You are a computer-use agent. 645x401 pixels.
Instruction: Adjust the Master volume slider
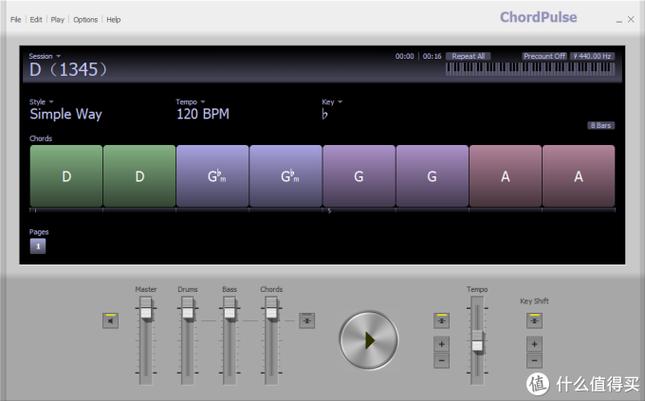(146, 312)
